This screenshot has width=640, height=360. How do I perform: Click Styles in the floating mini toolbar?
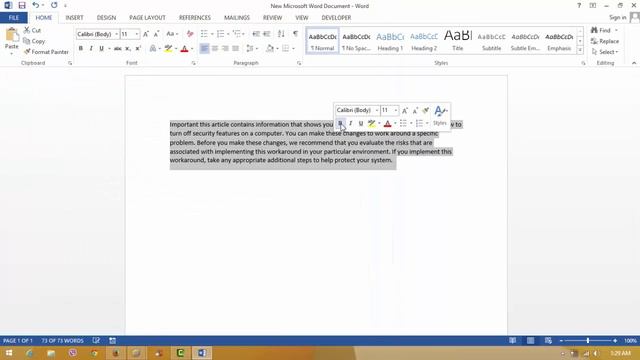coord(440,116)
